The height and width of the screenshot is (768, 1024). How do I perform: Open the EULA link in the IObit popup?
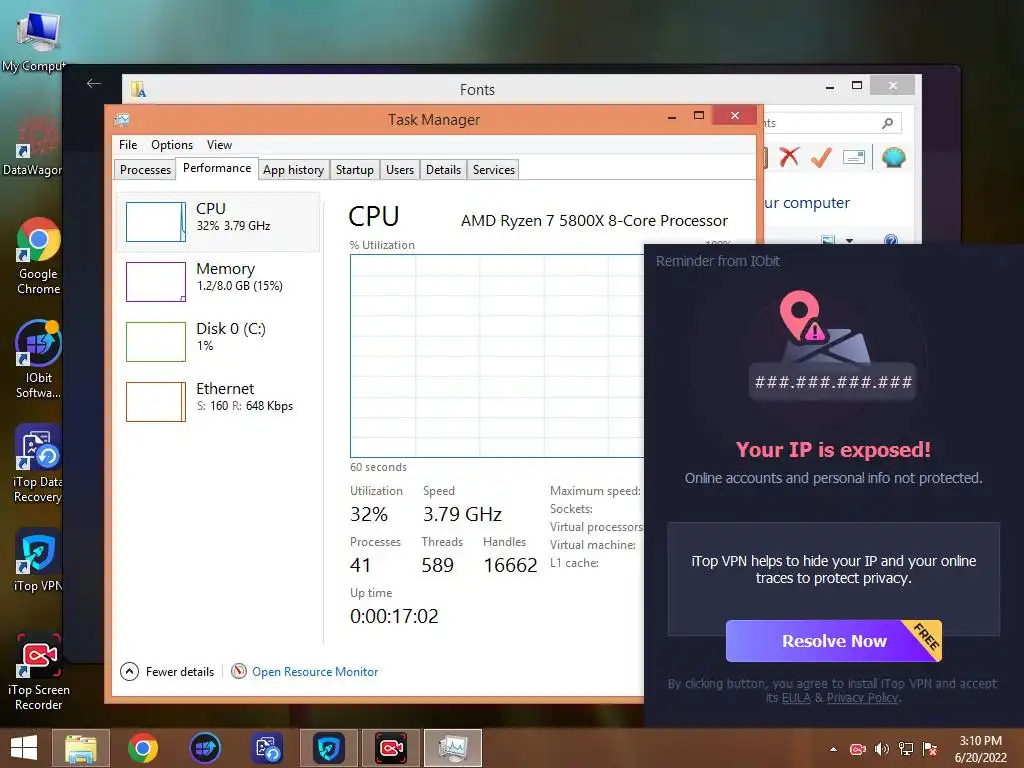[x=796, y=698]
